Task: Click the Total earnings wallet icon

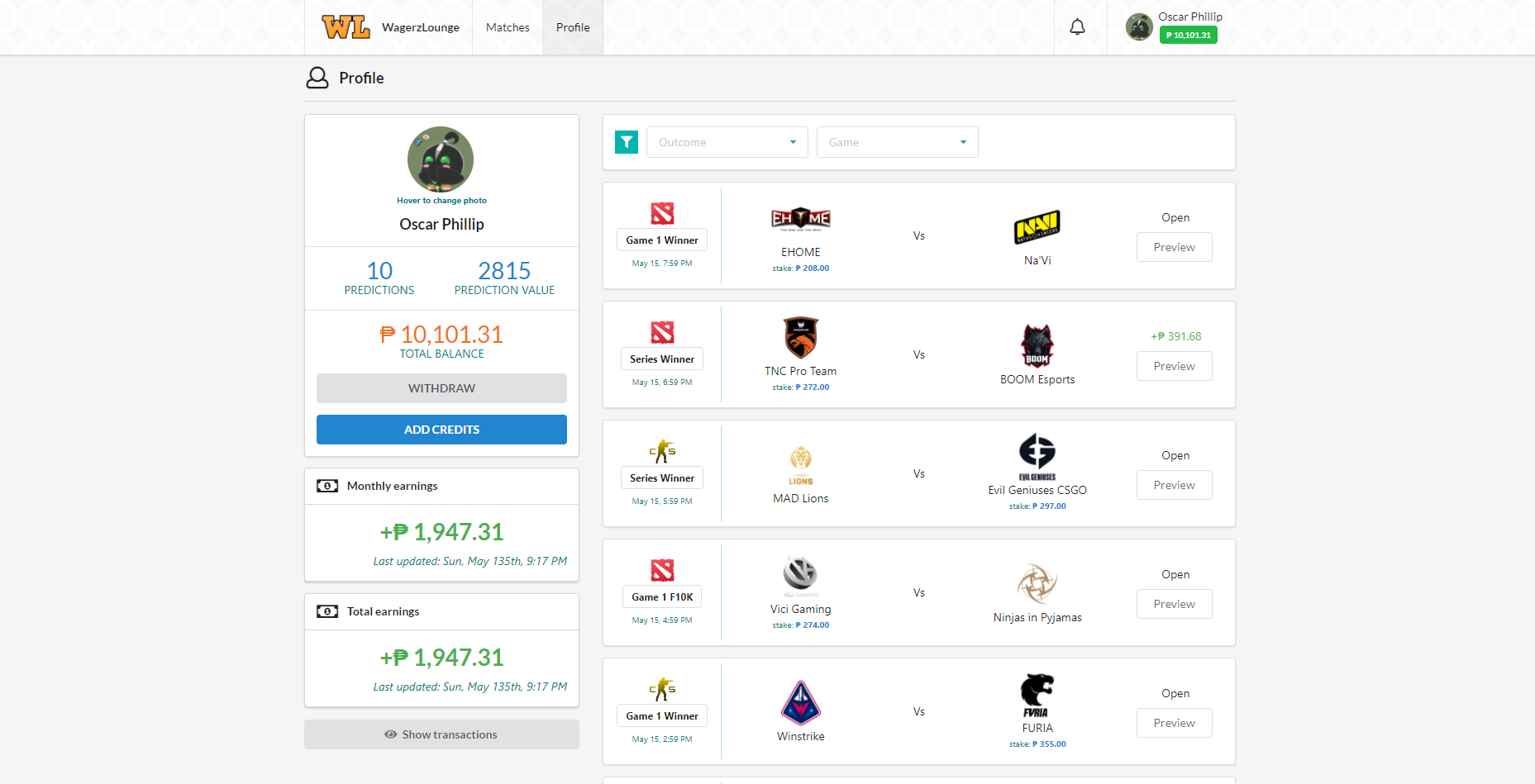Action: tap(327, 611)
